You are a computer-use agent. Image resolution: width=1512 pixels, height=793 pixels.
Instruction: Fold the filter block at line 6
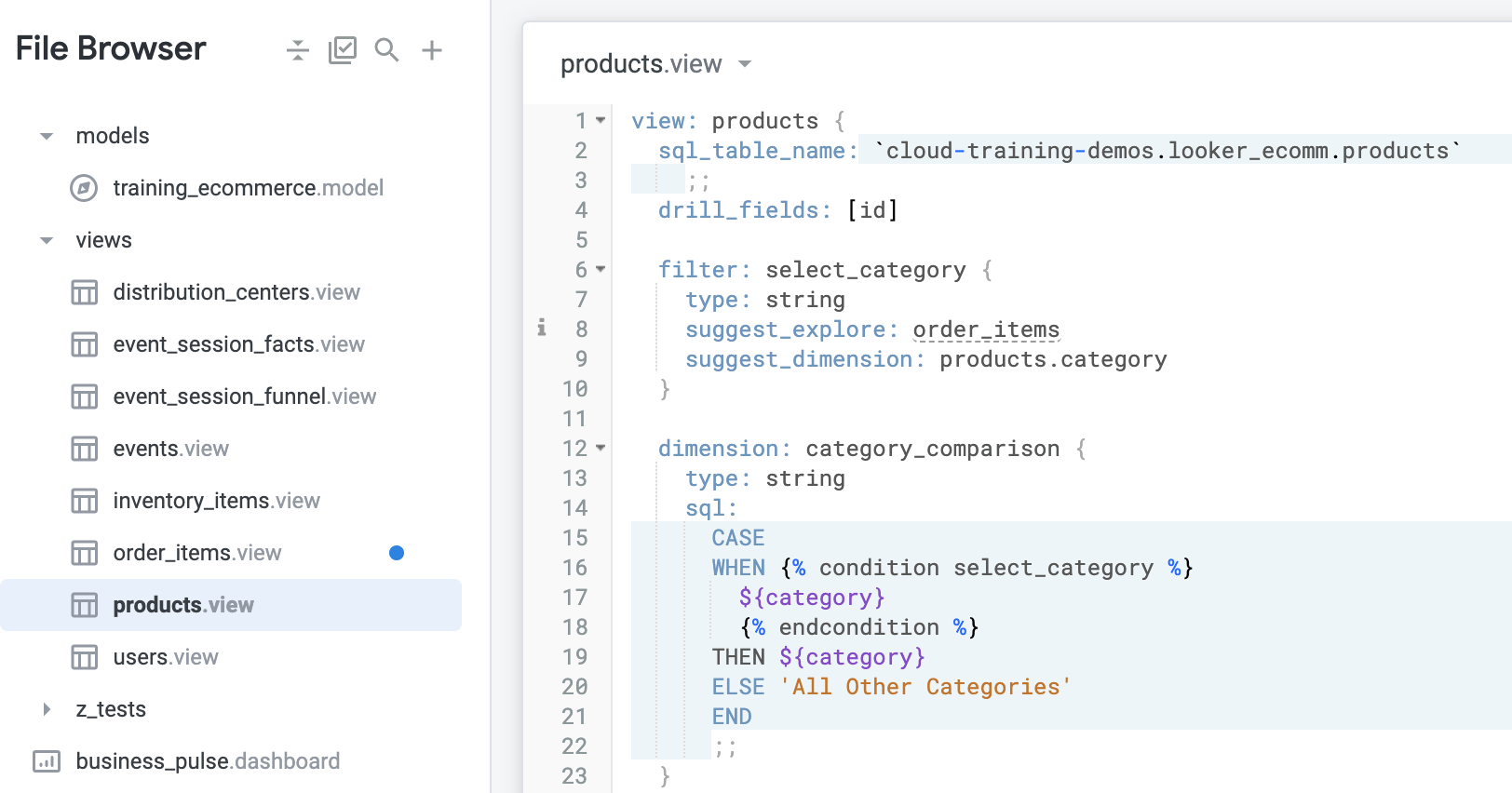click(x=601, y=270)
